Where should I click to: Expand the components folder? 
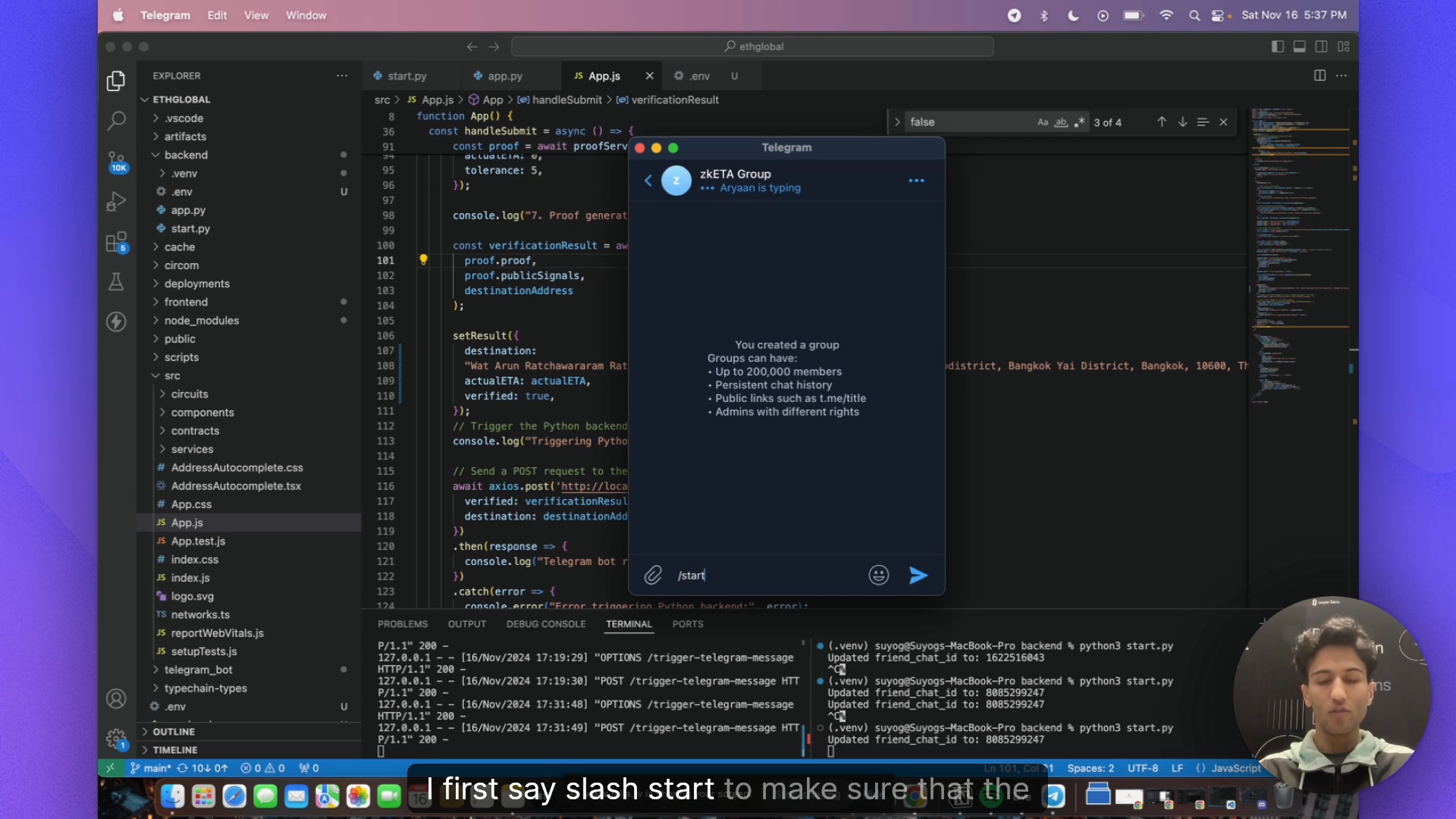202,413
